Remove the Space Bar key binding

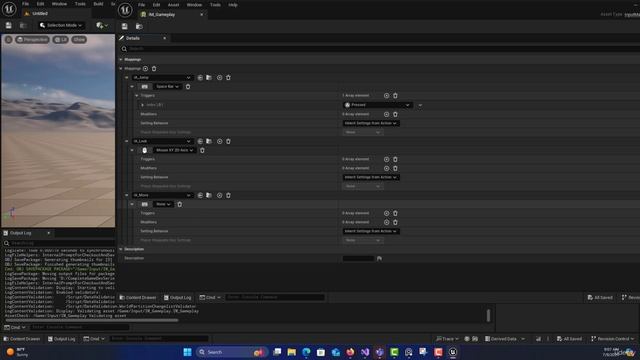[188, 87]
